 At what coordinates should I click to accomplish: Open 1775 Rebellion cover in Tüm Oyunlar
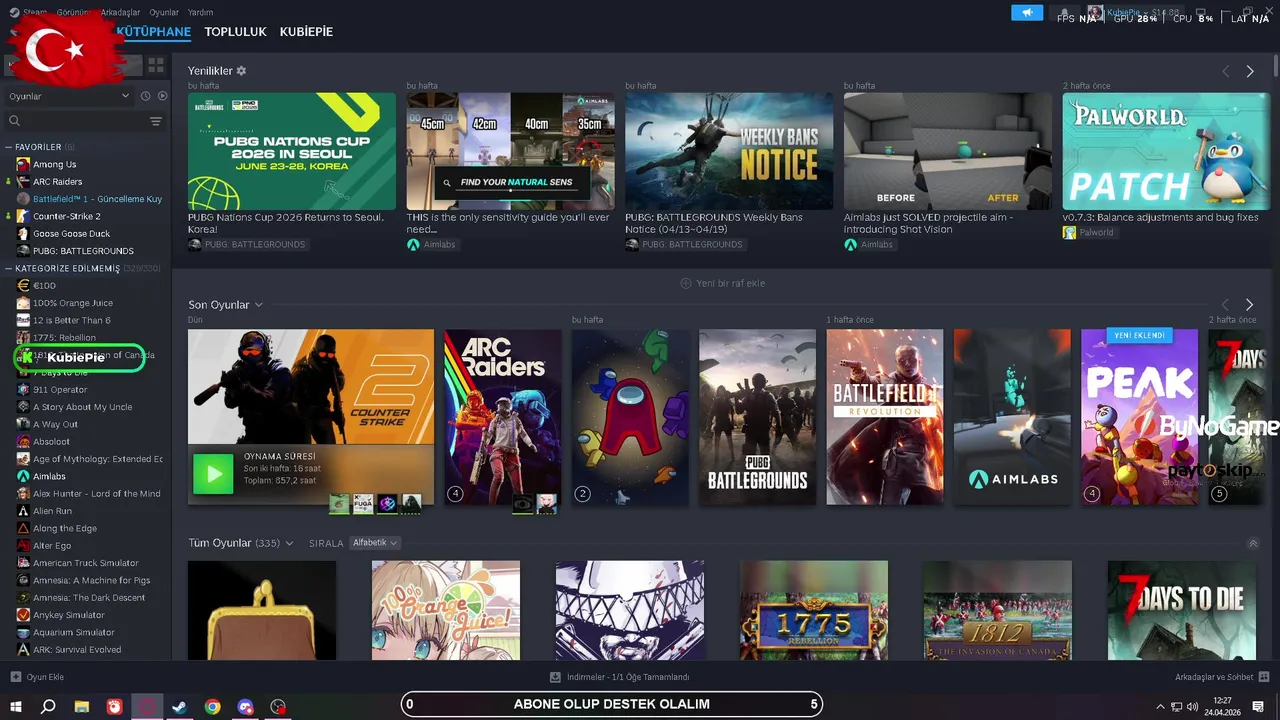click(x=814, y=610)
